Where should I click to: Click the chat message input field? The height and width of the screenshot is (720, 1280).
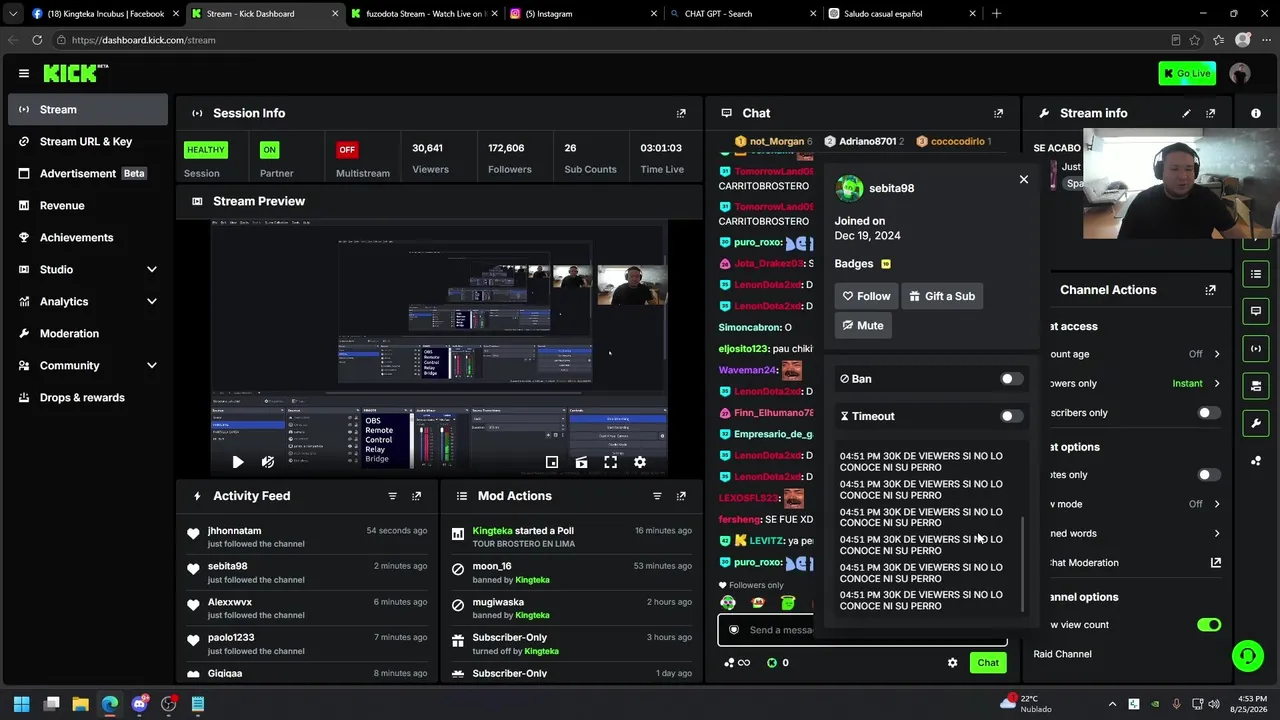863,630
